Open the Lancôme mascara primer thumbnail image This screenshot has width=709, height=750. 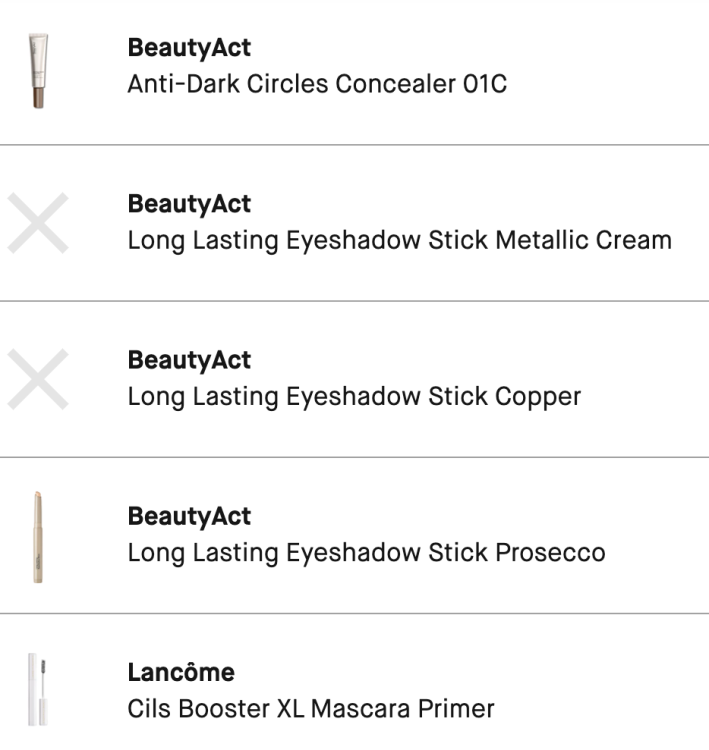(x=38, y=690)
